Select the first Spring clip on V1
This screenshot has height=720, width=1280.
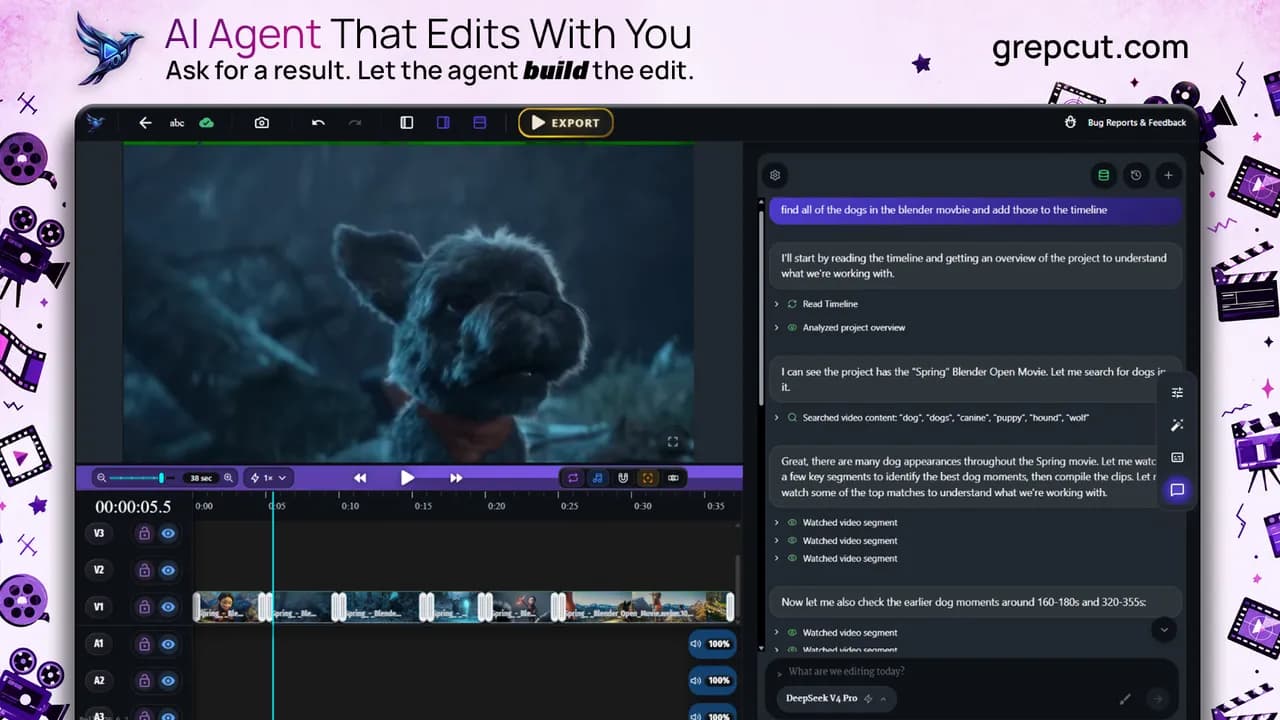(230, 607)
